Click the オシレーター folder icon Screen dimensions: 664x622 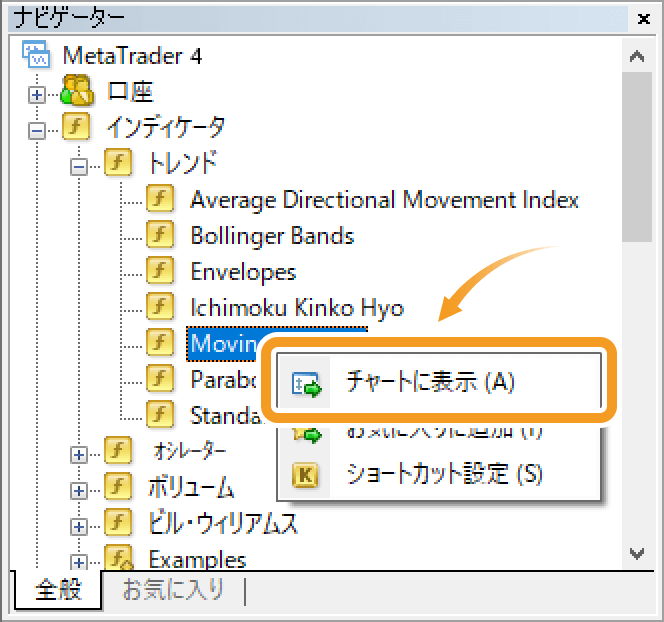118,450
